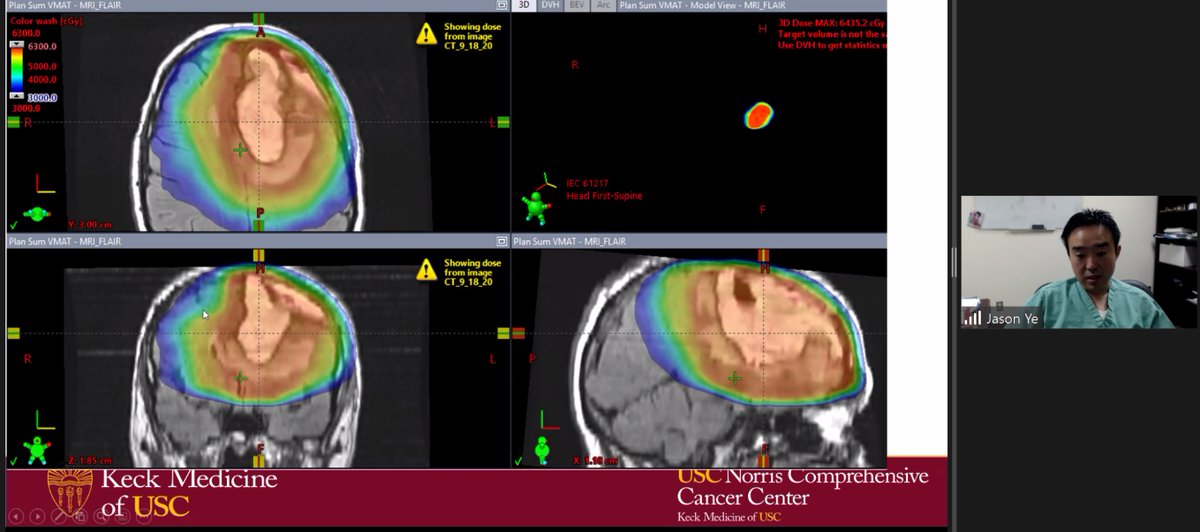
Task: Click warning icon in coronal view
Action: 427,268
